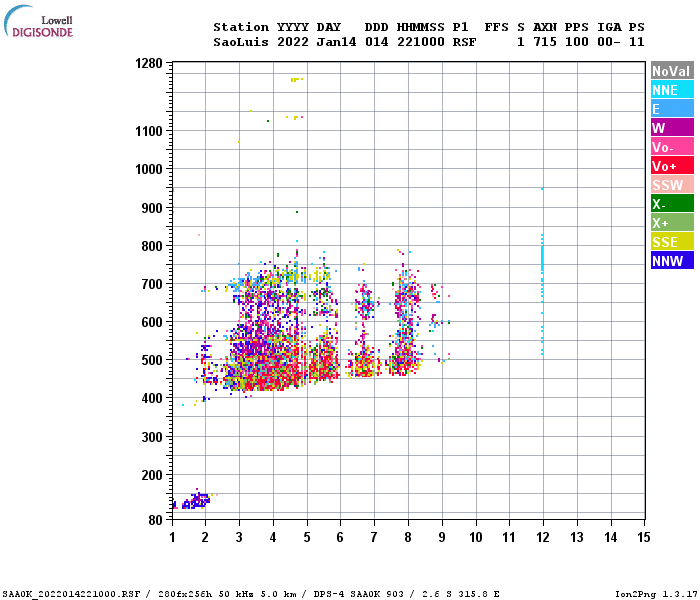Click the IGA value 00-
This screenshot has height=600, width=700.
coord(609,42)
